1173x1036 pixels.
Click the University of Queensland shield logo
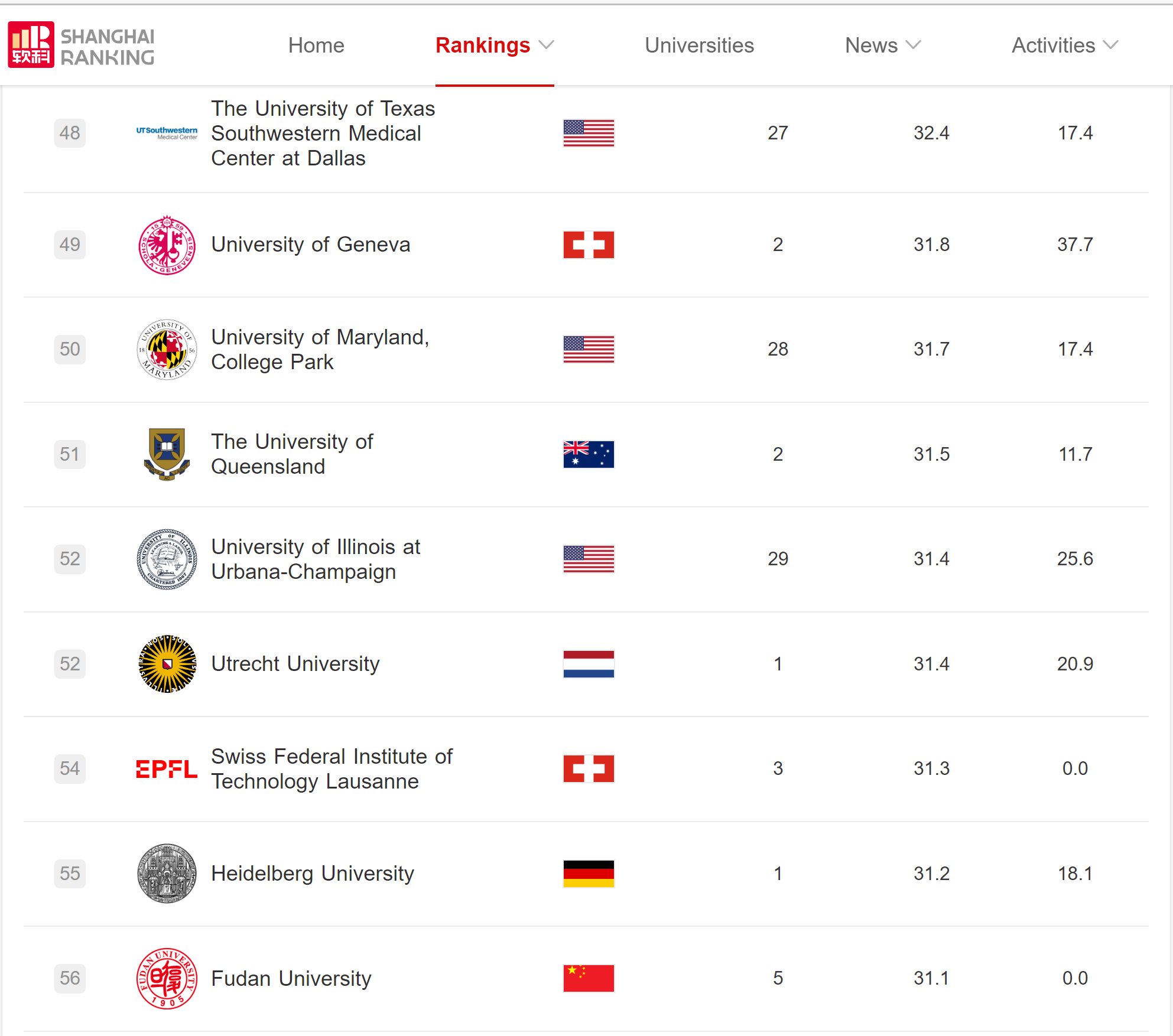coord(167,454)
